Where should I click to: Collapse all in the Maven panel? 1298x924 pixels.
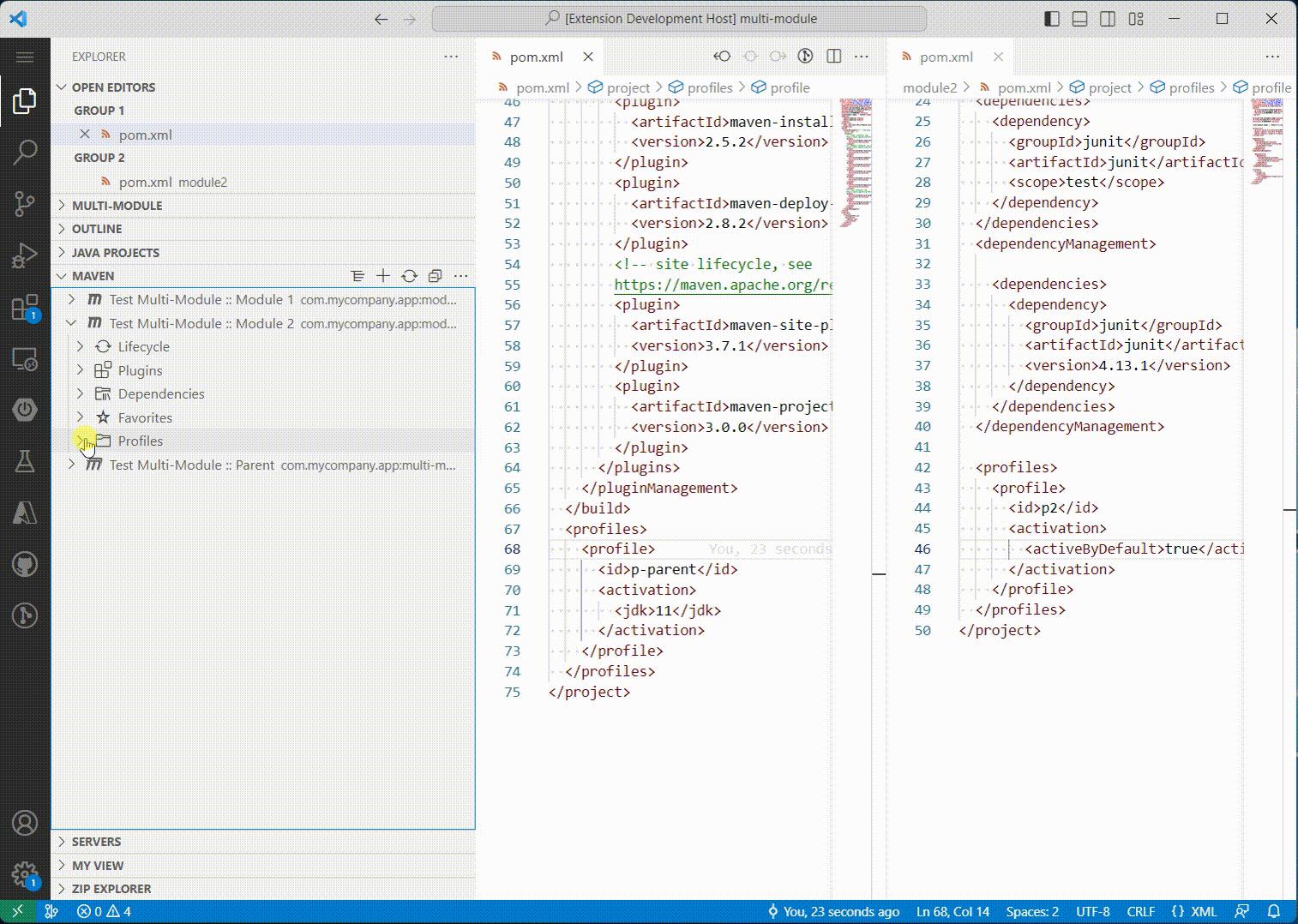tap(435, 276)
